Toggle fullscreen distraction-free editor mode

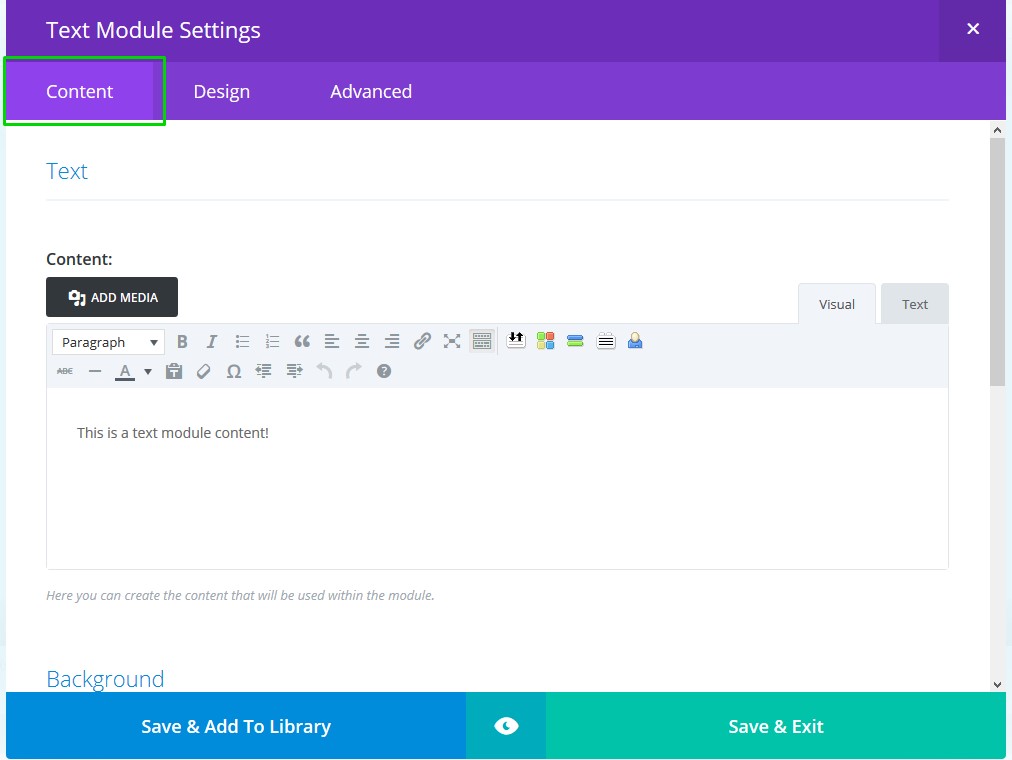(452, 342)
